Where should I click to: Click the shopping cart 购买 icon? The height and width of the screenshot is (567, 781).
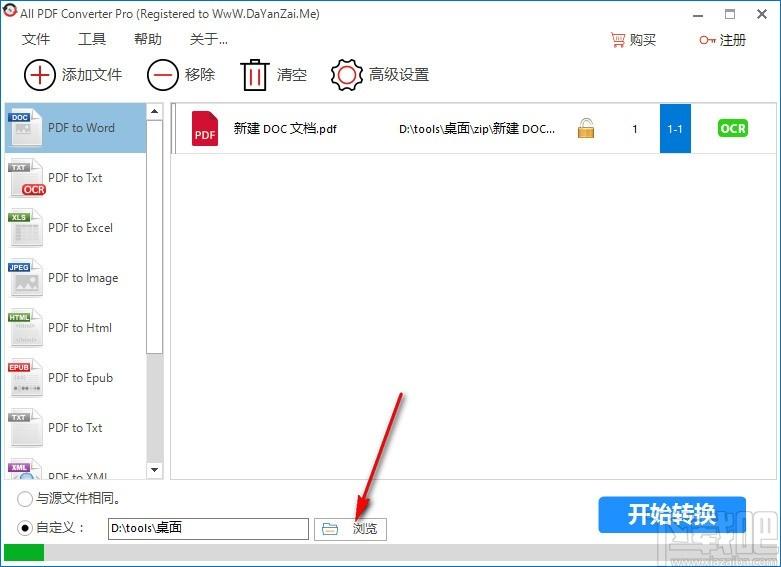point(618,40)
